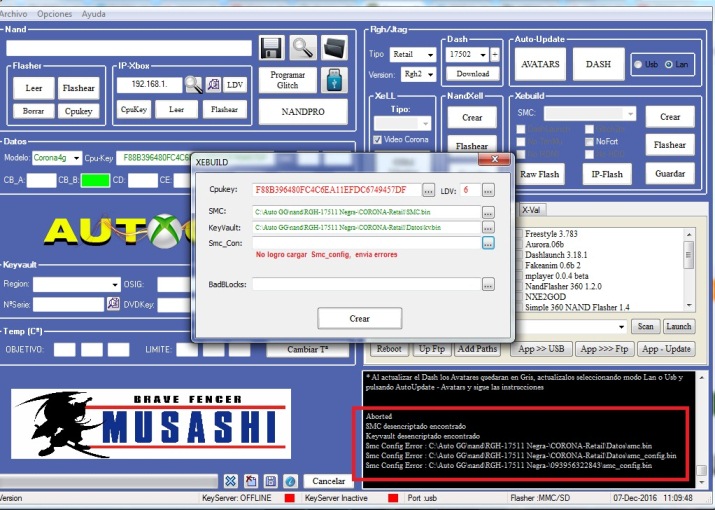Click the blue X icon left of Cancelar

point(230,481)
